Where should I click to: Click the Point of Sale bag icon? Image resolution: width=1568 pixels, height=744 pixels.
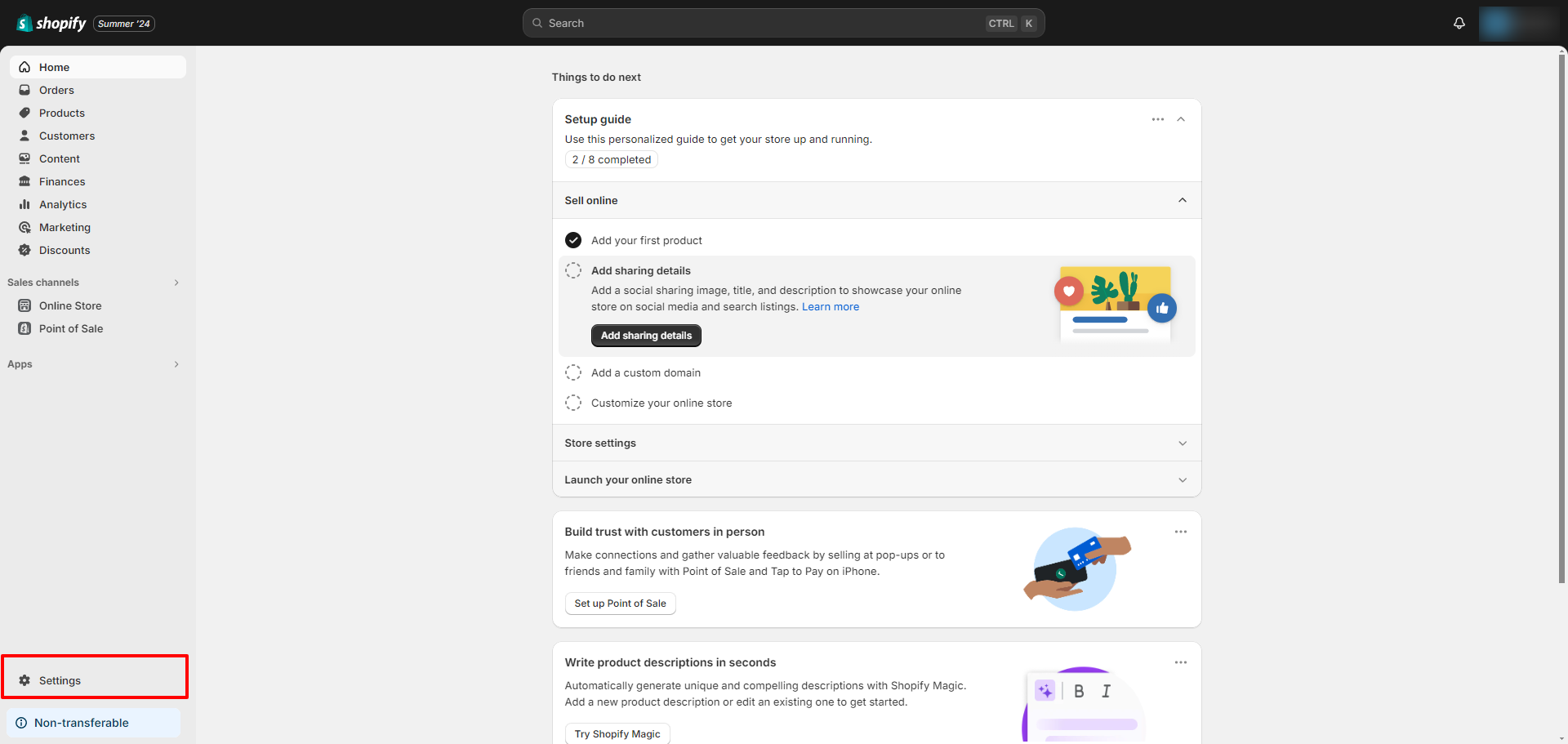(x=24, y=328)
